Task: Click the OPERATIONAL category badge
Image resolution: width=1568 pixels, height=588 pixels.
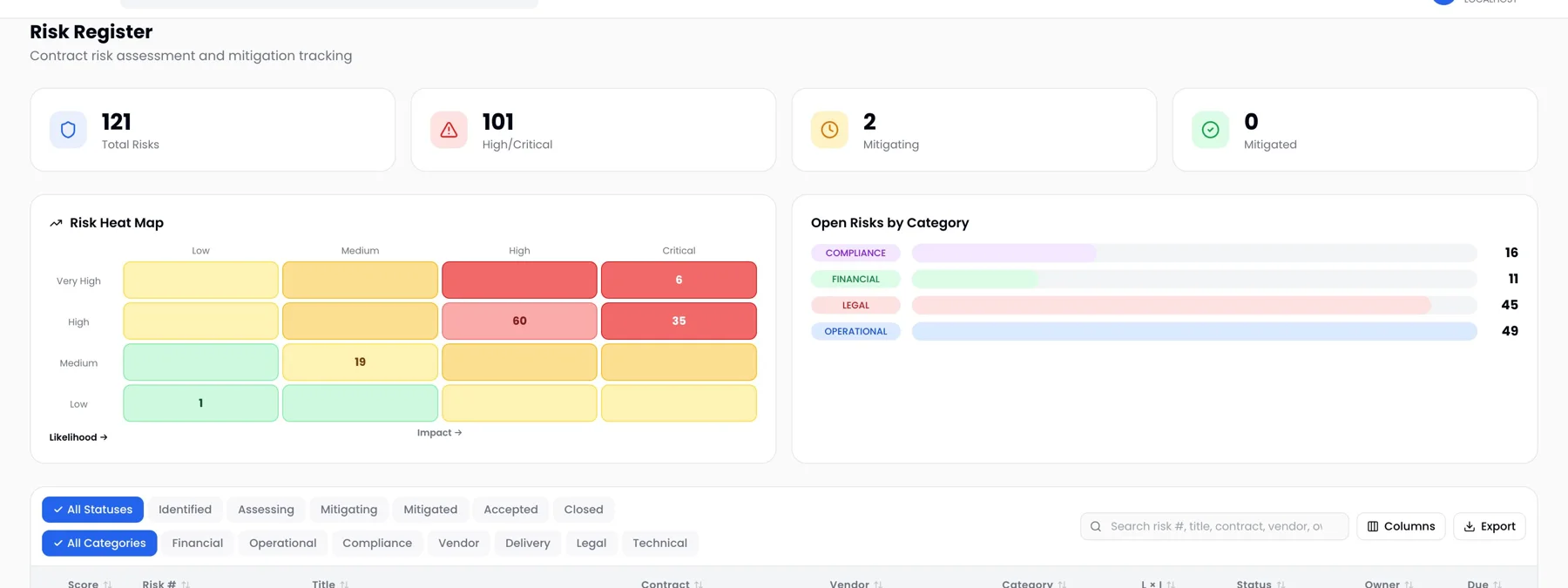Action: tap(855, 331)
